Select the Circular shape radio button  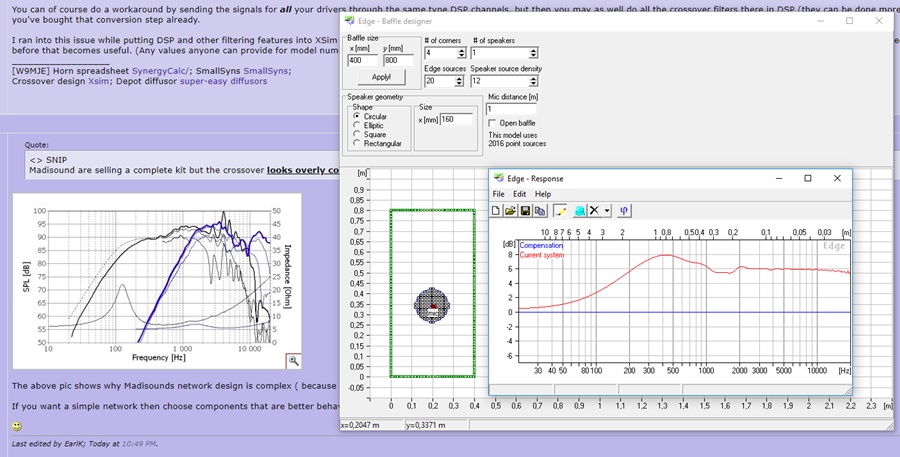(357, 116)
